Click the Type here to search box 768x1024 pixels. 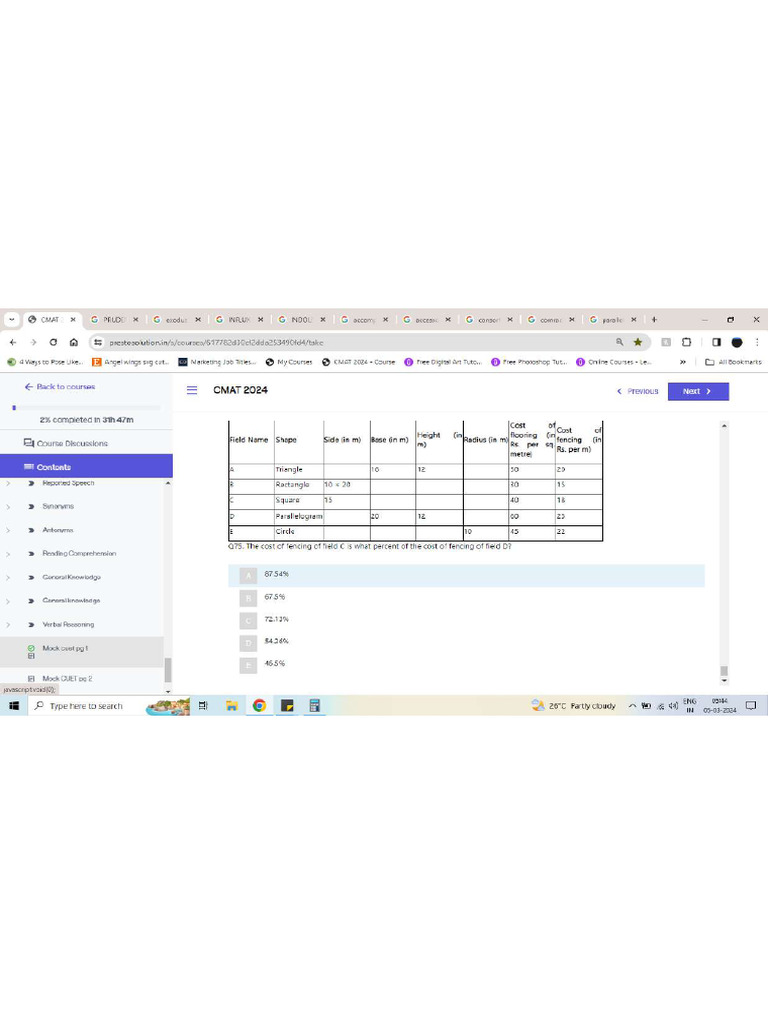point(86,706)
